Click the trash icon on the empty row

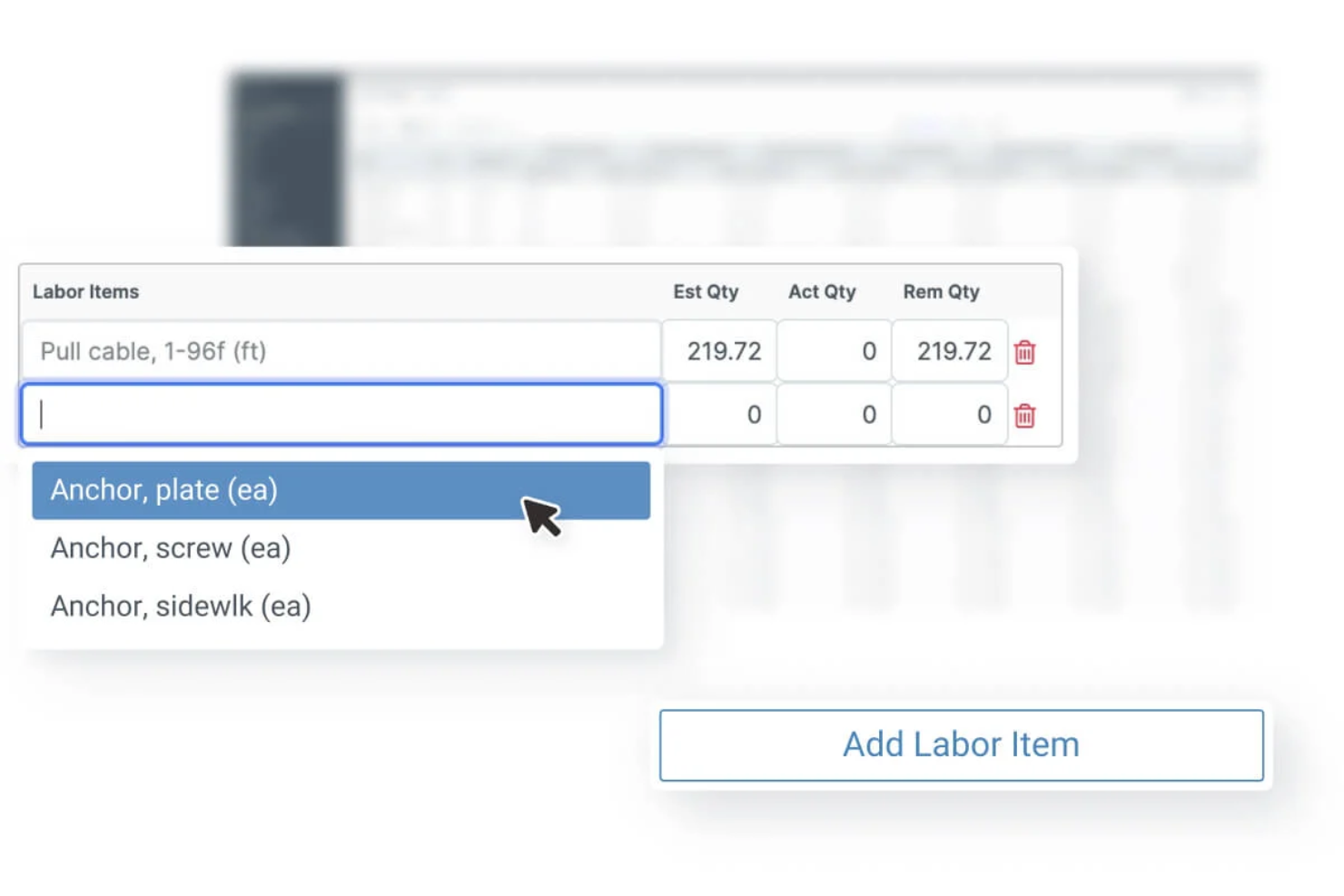tap(1024, 416)
